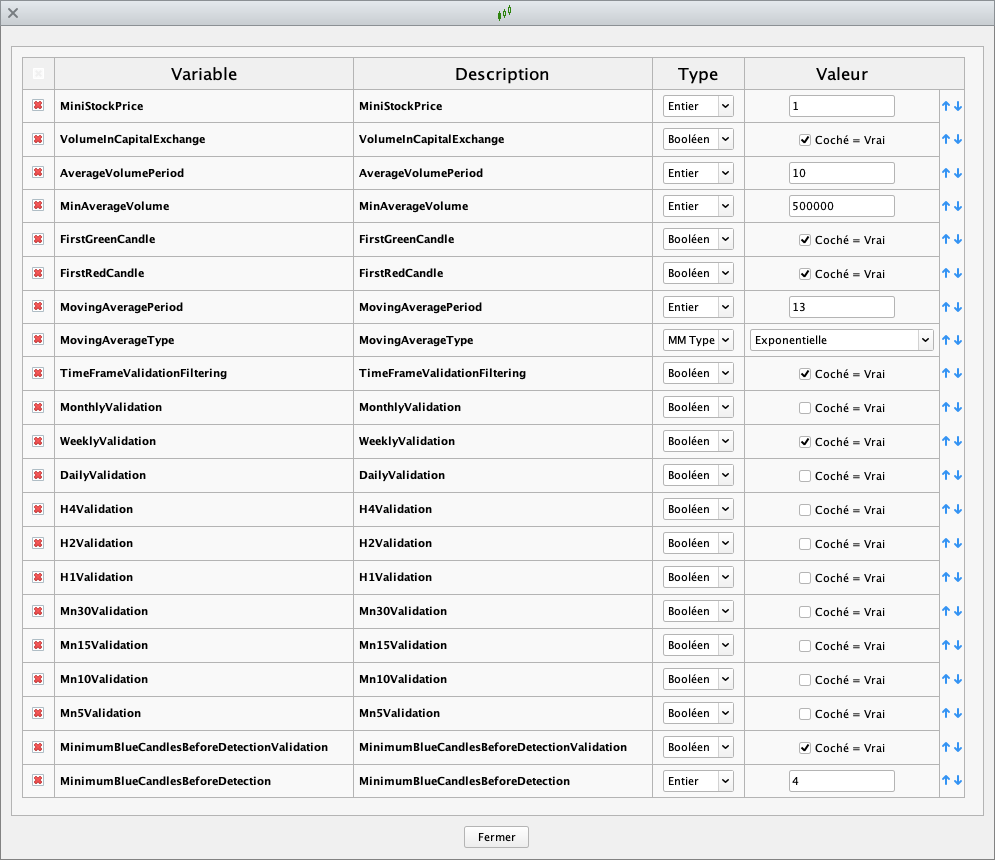The height and width of the screenshot is (860, 995).
Task: Move MinimumBlueCandlesBeforeDetection row up with arrow
Action: (x=945, y=782)
